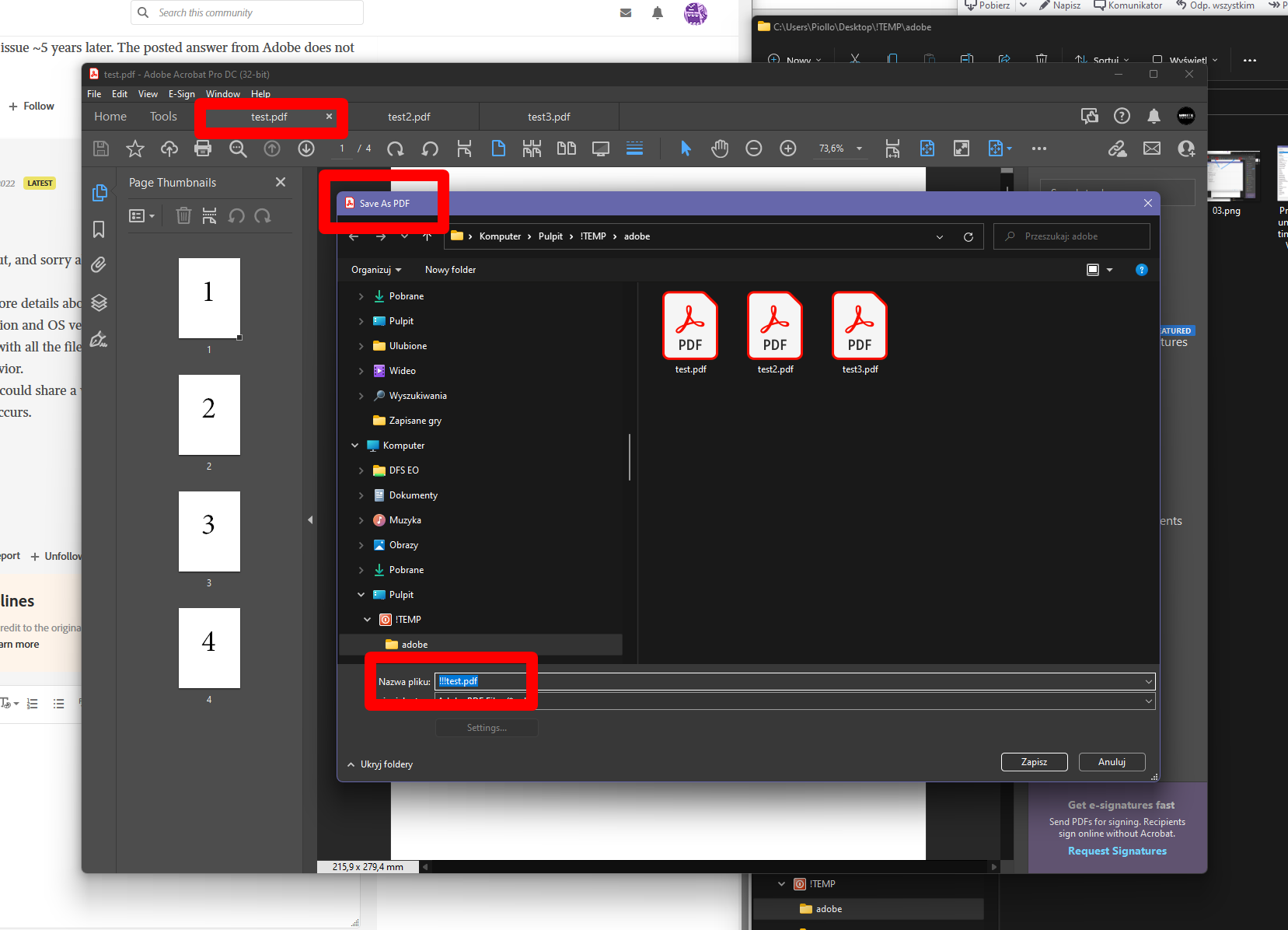Screen dimensions: 1288x930
Task: Open the Bookmarks panel
Action: tap(99, 229)
